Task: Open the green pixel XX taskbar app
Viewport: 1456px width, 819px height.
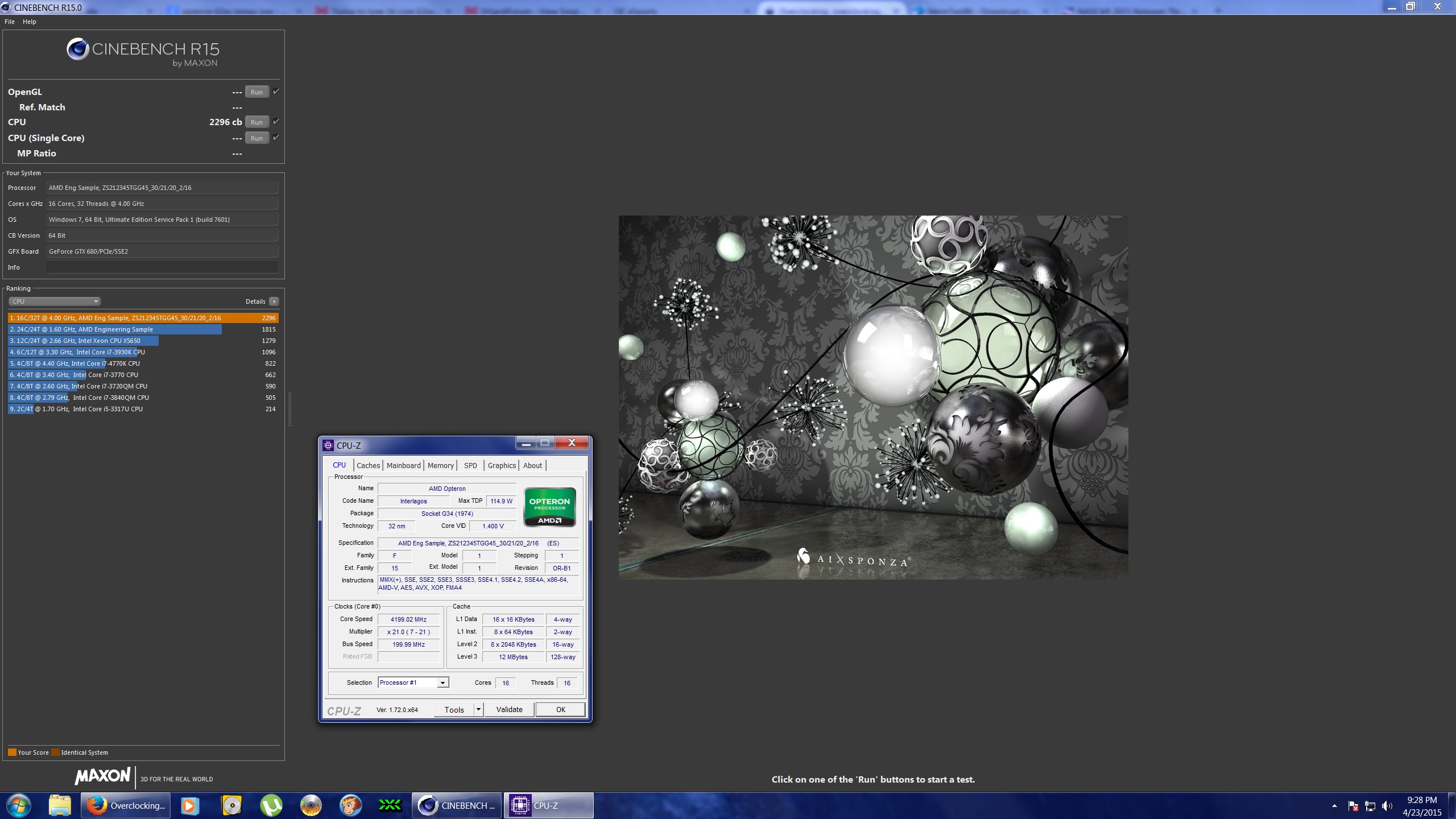Action: pos(390,805)
